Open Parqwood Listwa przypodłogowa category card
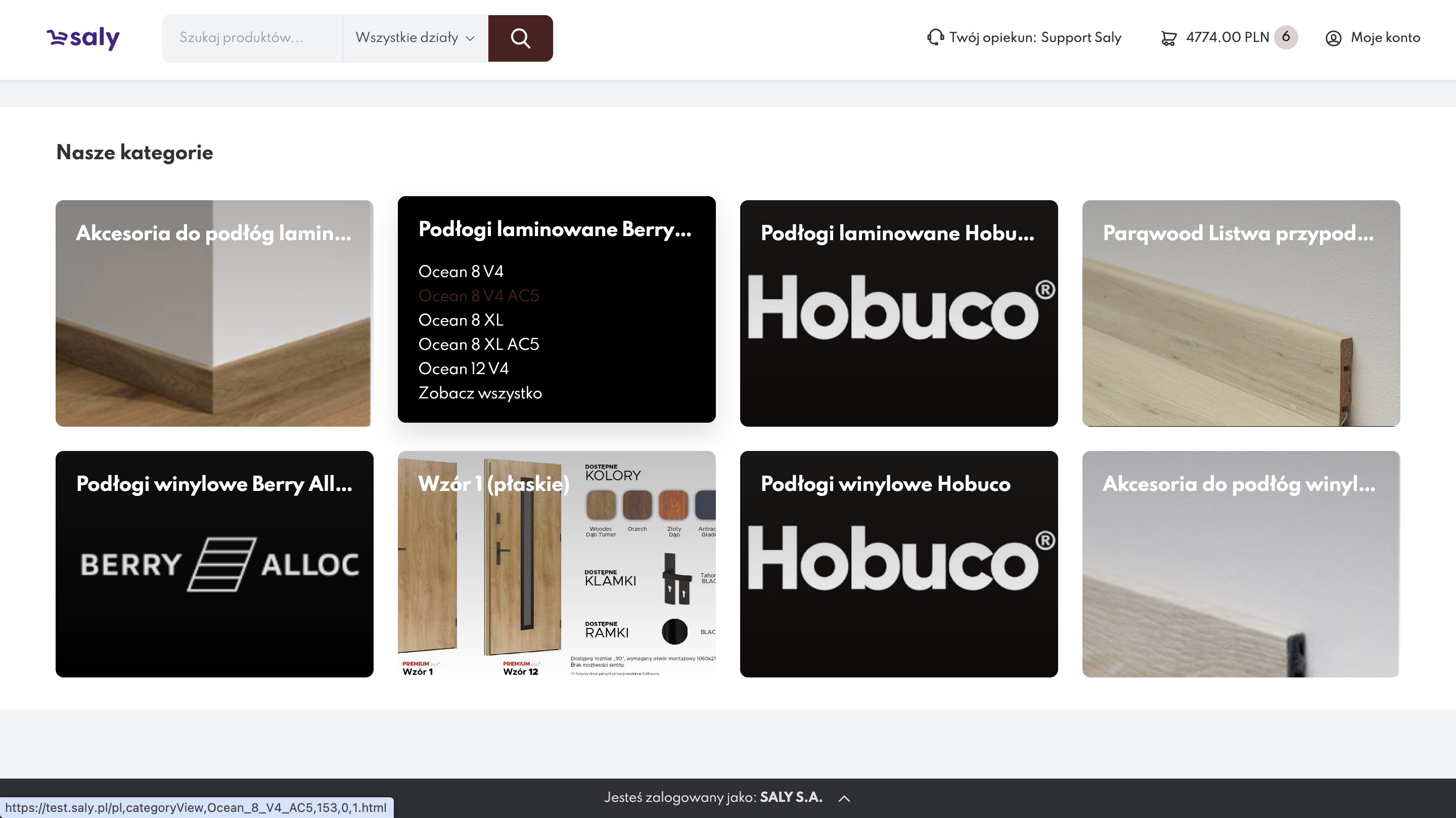 tap(1241, 313)
